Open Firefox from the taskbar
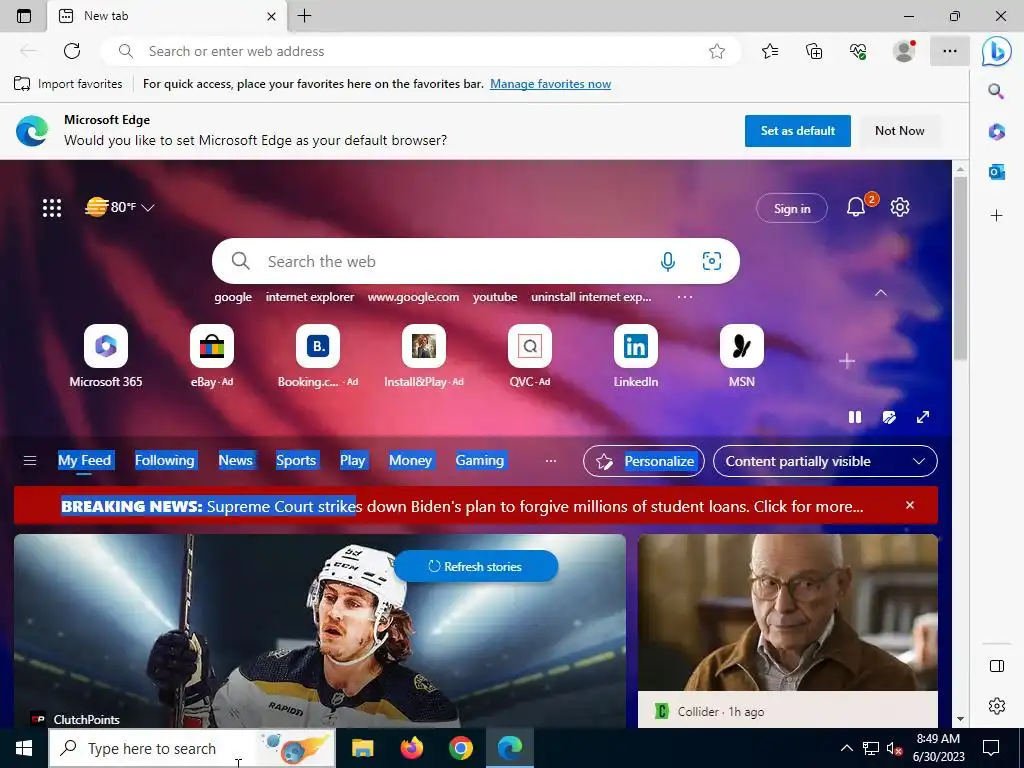 coord(411,748)
